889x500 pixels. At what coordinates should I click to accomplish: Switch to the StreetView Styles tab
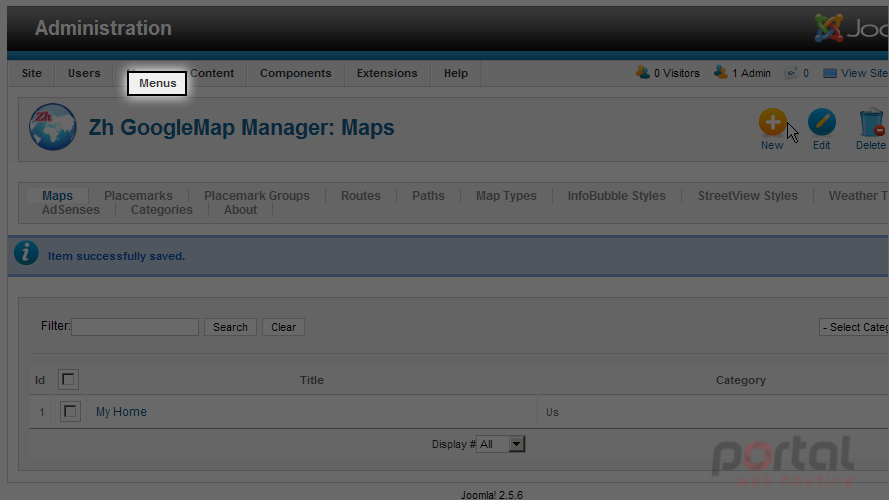pyautogui.click(x=747, y=196)
